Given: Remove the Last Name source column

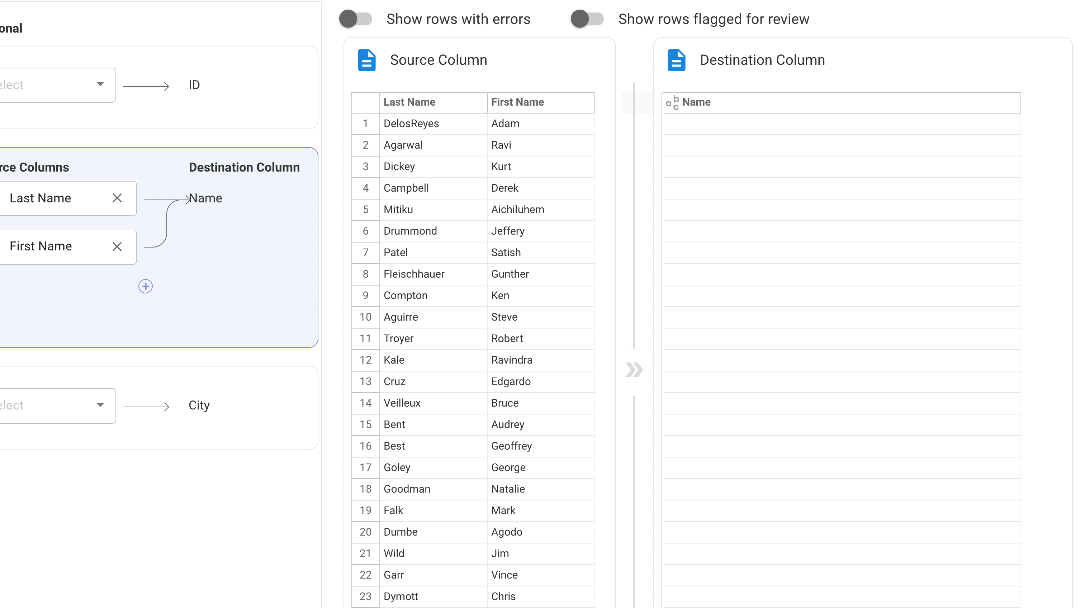Looking at the screenshot, I should click(x=117, y=198).
